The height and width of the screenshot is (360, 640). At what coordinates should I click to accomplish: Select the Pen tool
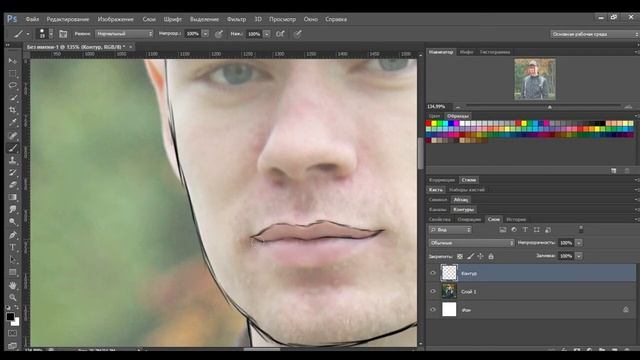(x=13, y=235)
